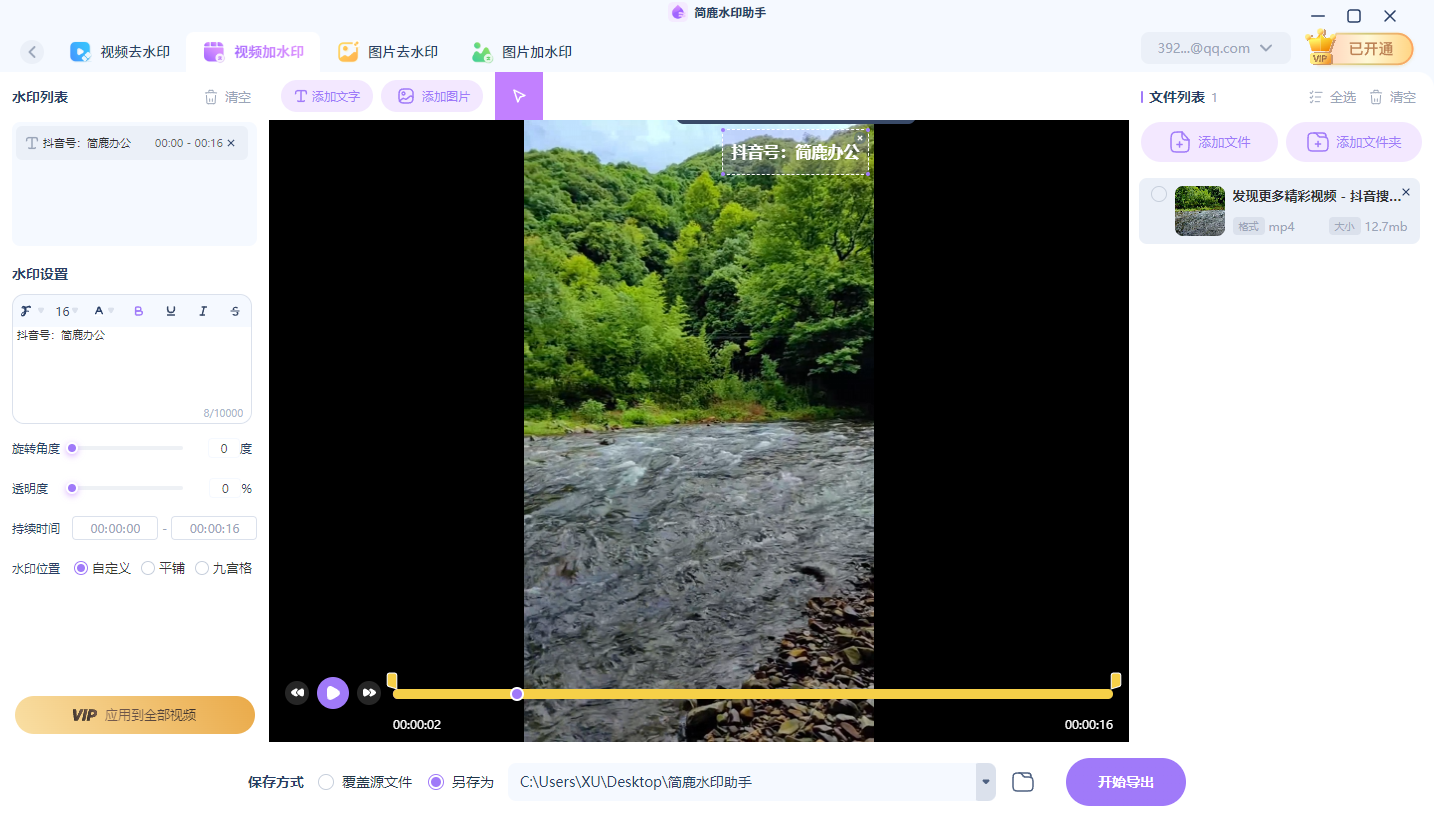
Task: Click the file name 发现更多精彩视频 - 抖音搜
Action: tap(1316, 196)
